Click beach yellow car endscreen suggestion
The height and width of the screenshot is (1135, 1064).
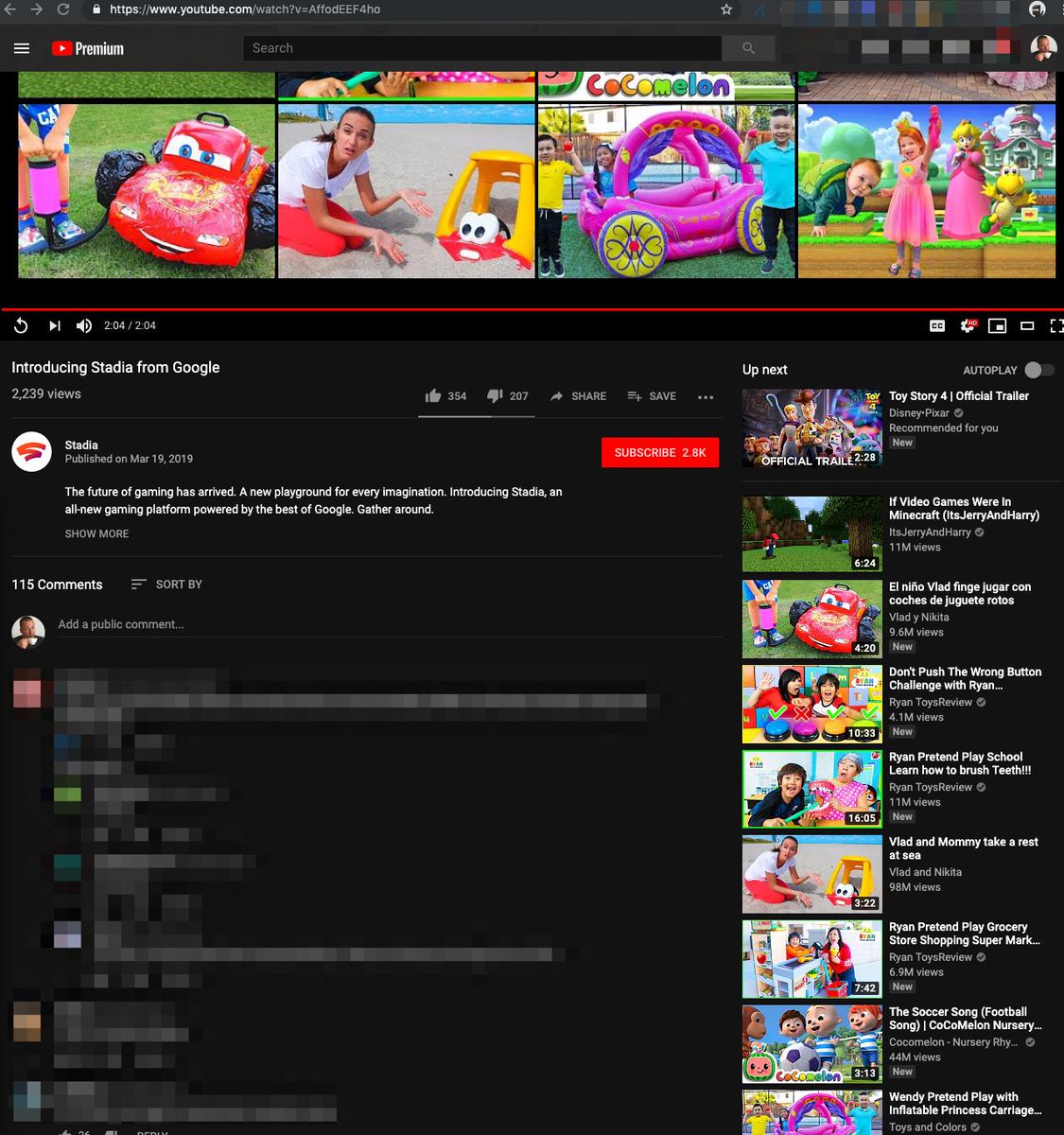coord(407,191)
